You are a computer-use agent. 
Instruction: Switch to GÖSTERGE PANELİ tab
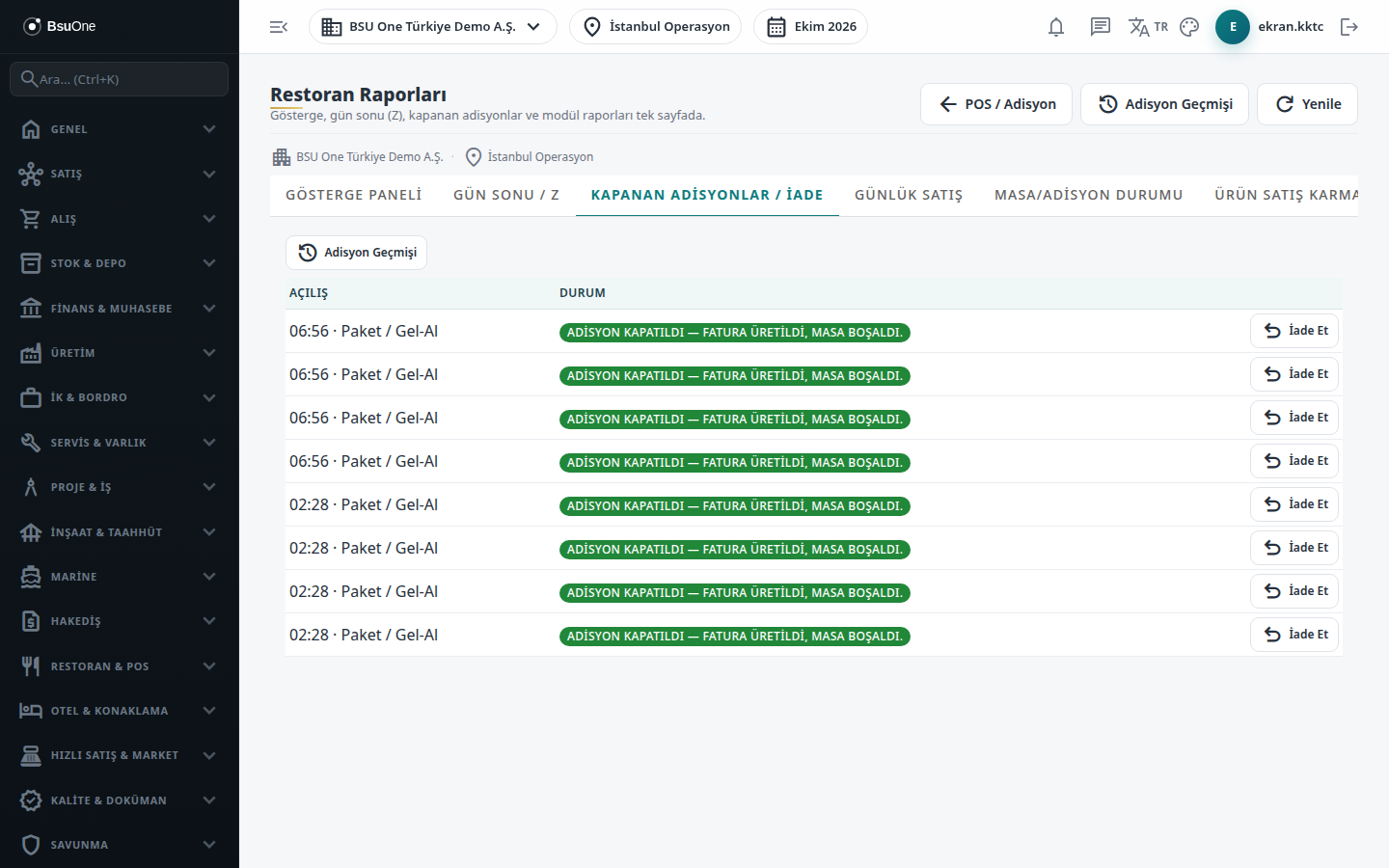pyautogui.click(x=354, y=195)
